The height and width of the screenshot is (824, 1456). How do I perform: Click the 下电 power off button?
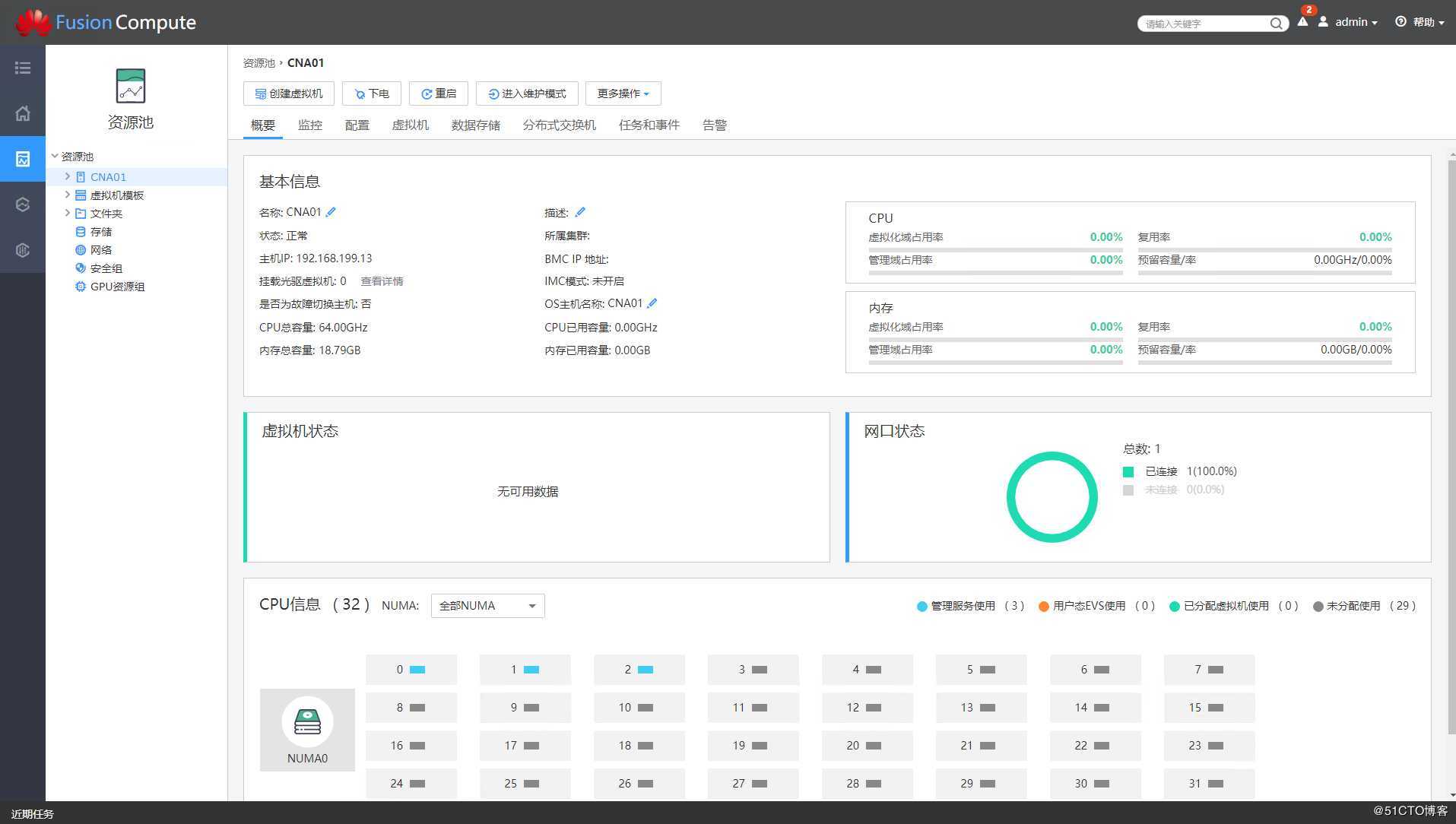[x=371, y=93]
